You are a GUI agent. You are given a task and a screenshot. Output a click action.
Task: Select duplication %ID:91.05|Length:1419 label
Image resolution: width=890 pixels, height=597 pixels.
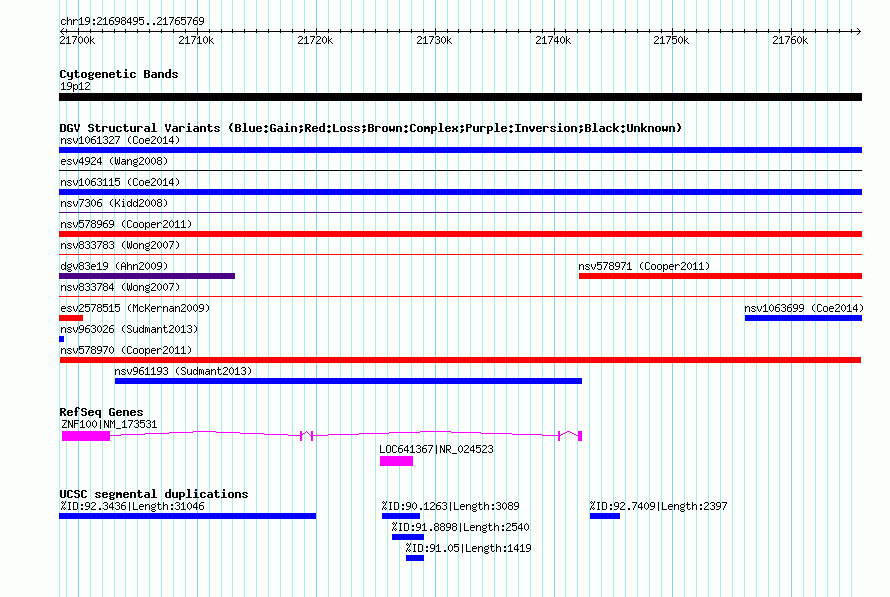[469, 548]
